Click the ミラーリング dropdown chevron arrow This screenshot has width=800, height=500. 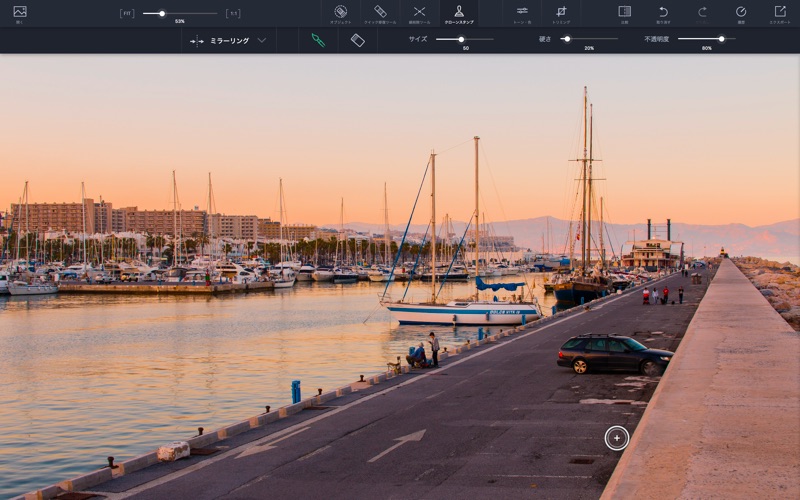[x=262, y=41]
